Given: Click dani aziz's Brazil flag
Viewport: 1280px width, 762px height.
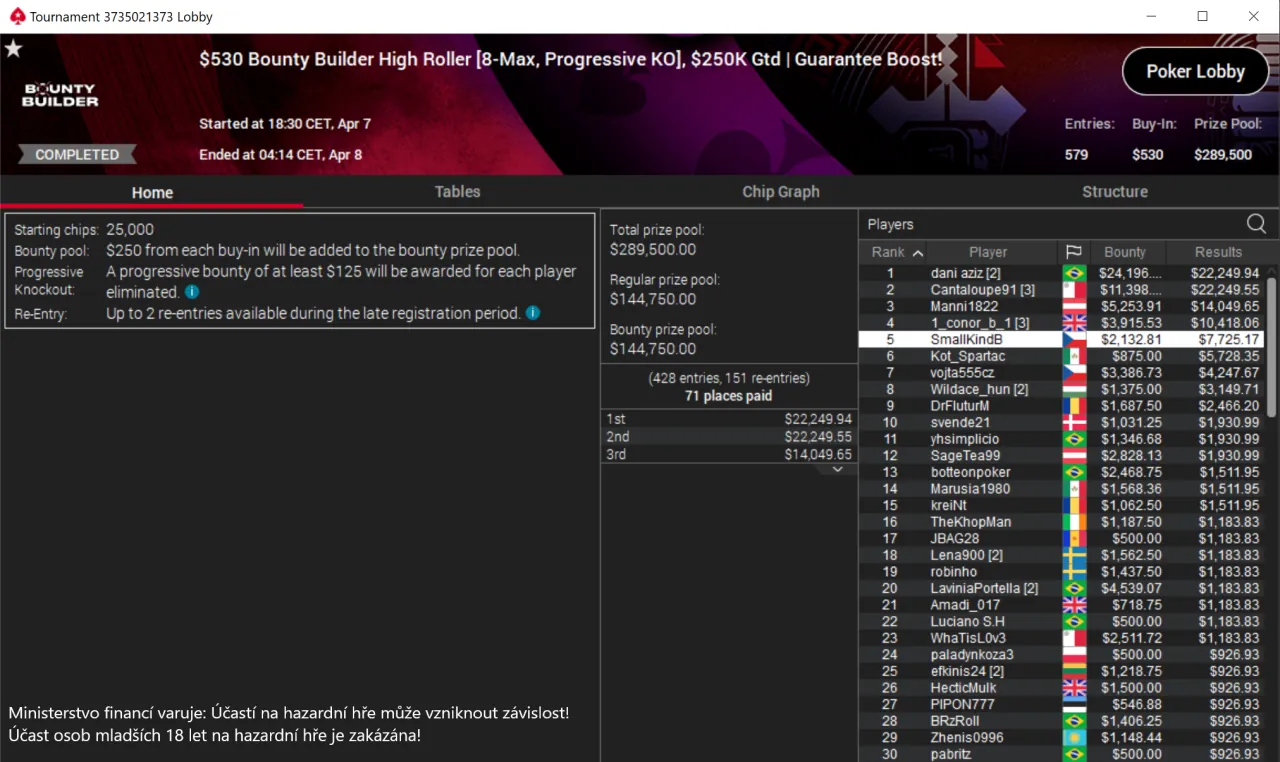Looking at the screenshot, I should pyautogui.click(x=1074, y=273).
